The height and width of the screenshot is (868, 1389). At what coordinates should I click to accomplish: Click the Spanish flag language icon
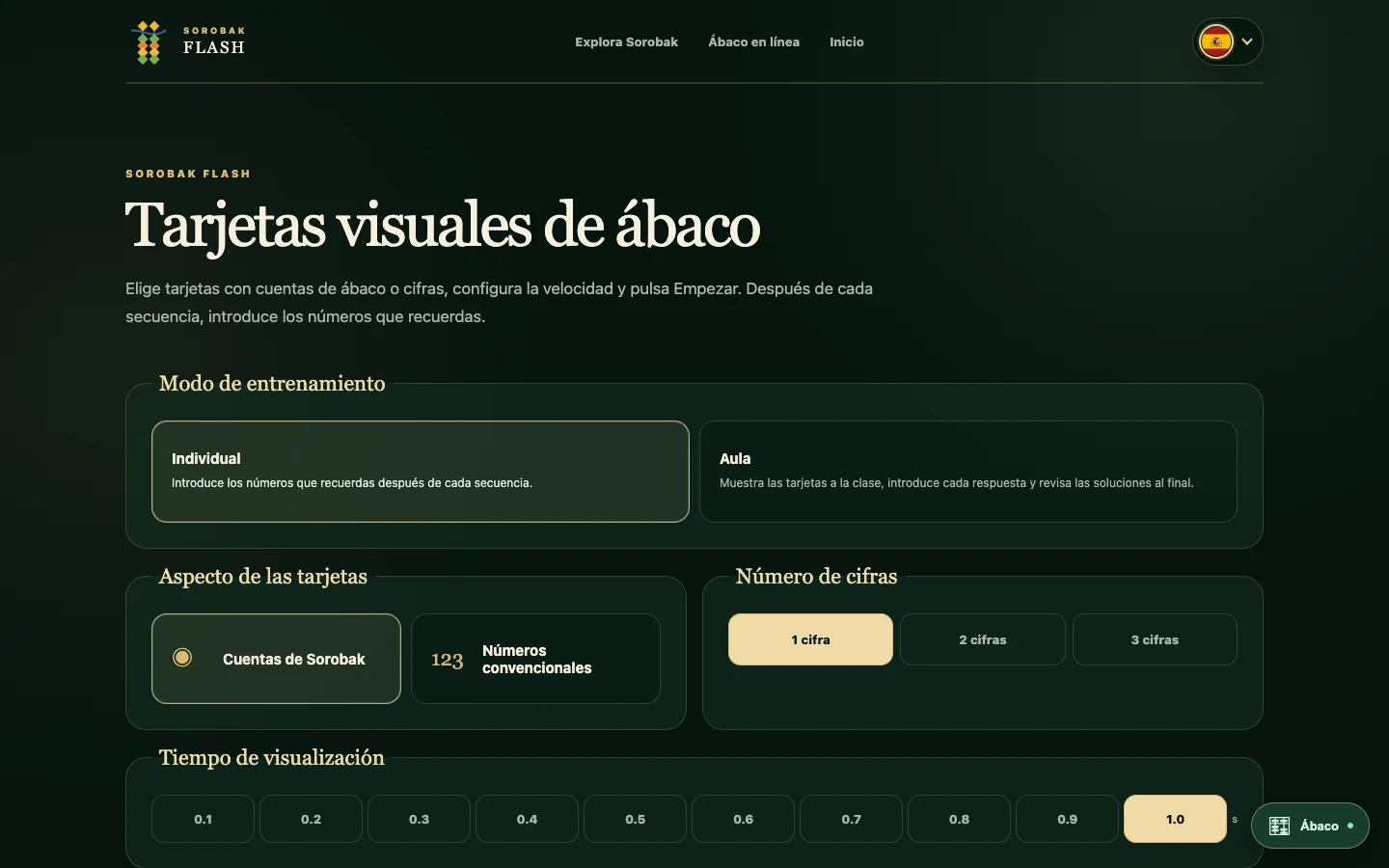[1215, 41]
